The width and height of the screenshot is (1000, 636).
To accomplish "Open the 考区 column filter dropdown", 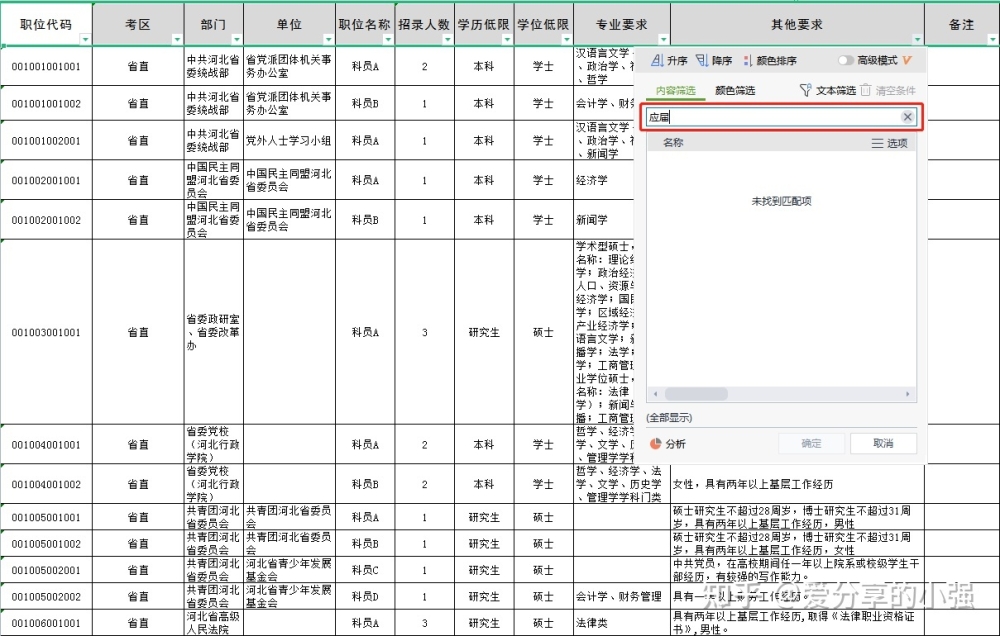I will tap(177, 40).
